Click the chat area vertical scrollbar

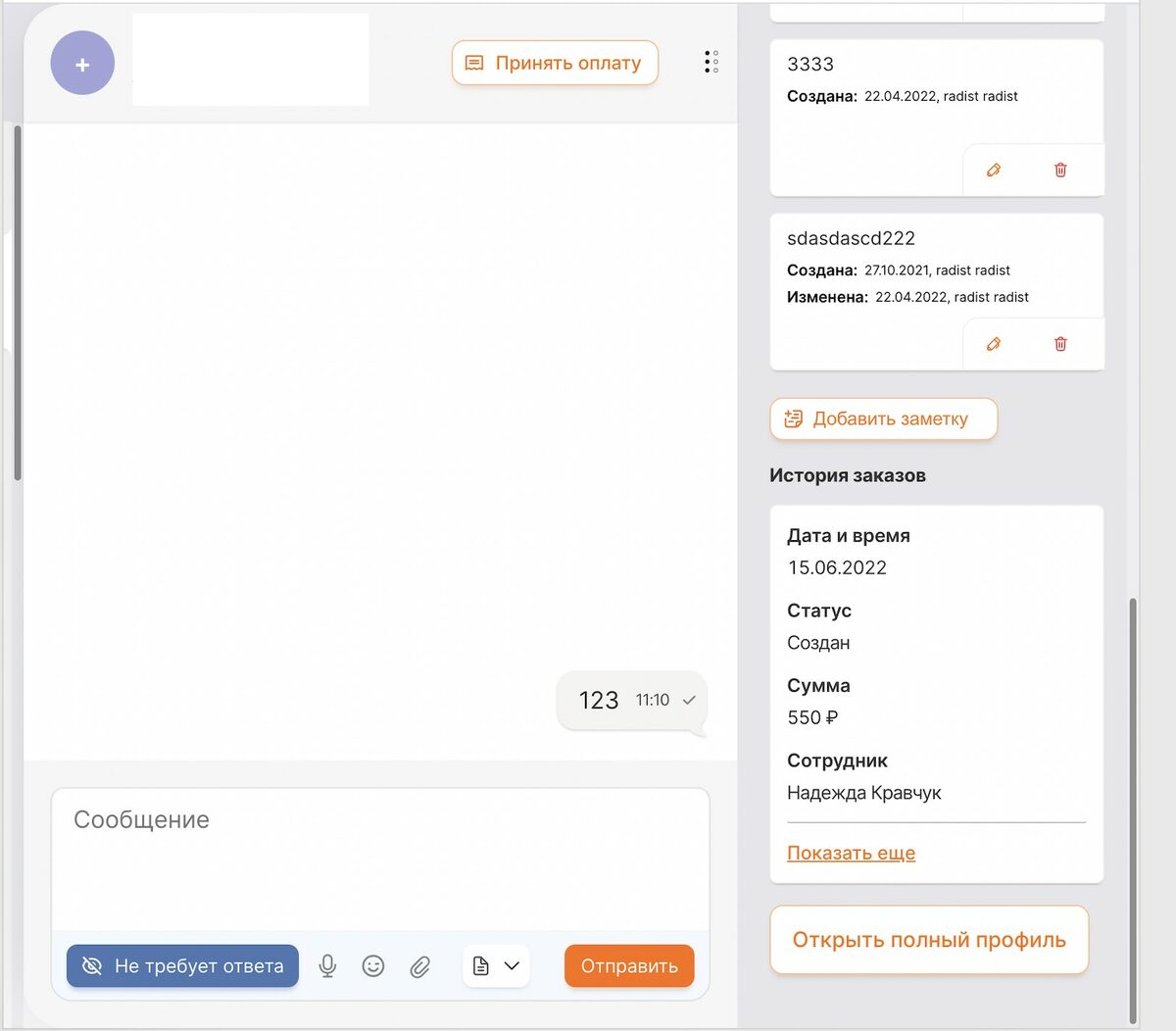click(x=17, y=302)
